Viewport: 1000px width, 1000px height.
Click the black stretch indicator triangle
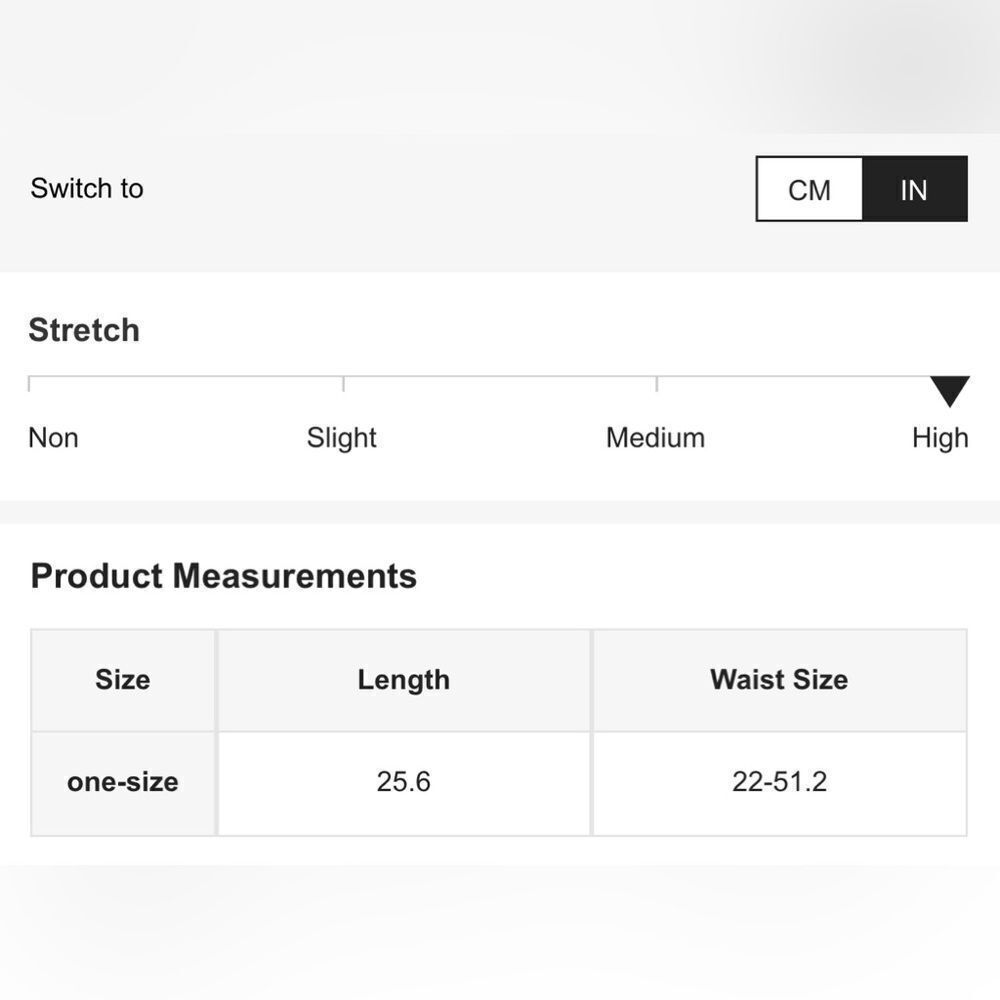pos(950,391)
